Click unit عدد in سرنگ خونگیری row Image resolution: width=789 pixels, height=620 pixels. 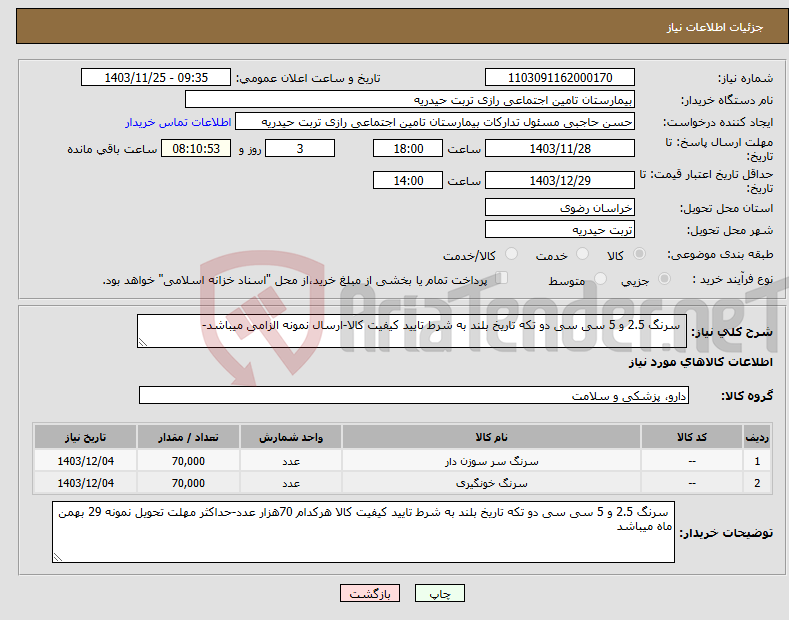(291, 483)
